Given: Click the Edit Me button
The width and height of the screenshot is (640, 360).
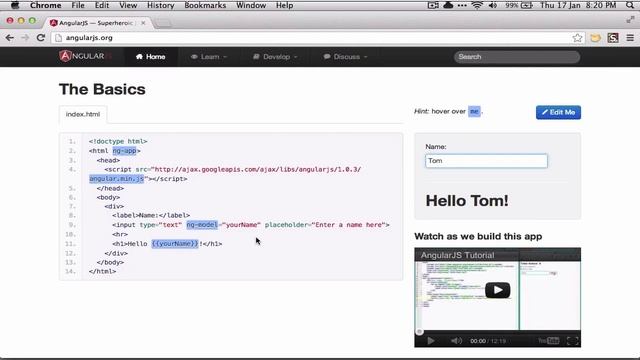Looking at the screenshot, I should pyautogui.click(x=558, y=112).
